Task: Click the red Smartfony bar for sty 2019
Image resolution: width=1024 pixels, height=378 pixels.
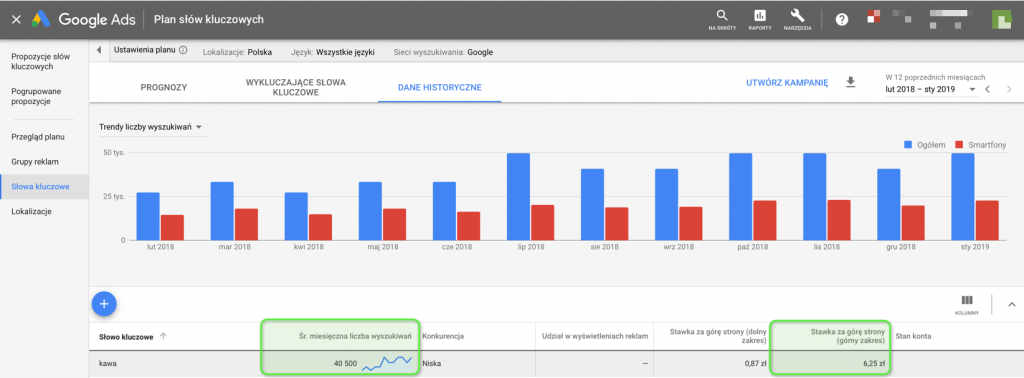Action: (987, 220)
